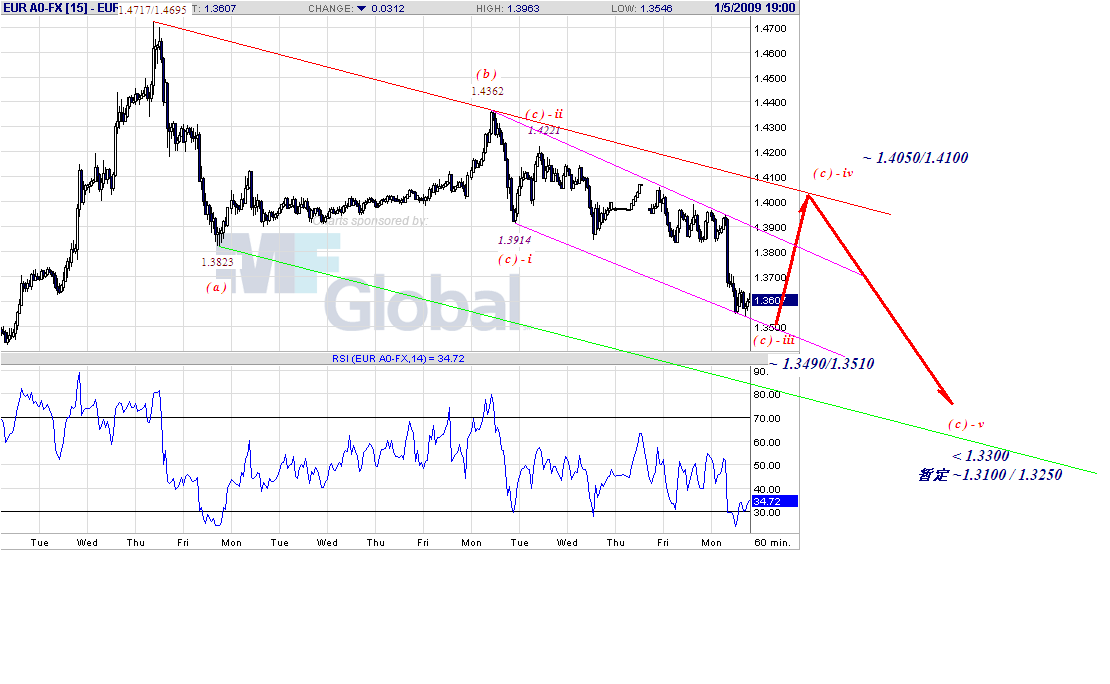The width and height of the screenshot is (1110, 684).
Task: Click the 1.4200 price axis label
Action: pyautogui.click(x=770, y=153)
